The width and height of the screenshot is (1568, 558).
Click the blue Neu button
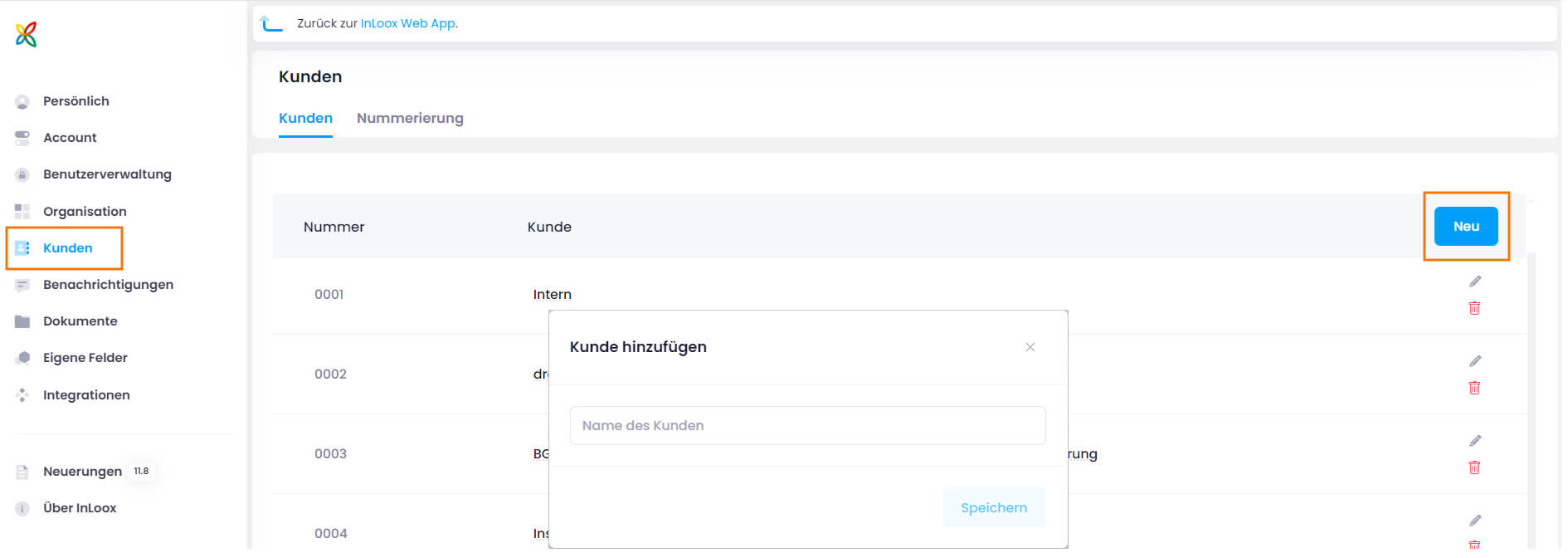click(1466, 227)
